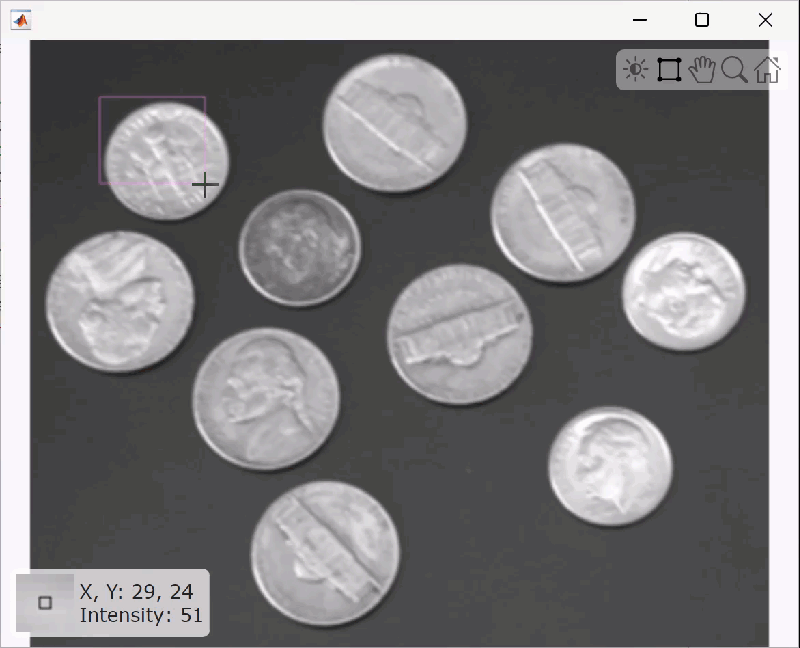Screen dimensions: 800x648
Task: Click the MATLAB logo in the title bar
Action: click(20, 20)
